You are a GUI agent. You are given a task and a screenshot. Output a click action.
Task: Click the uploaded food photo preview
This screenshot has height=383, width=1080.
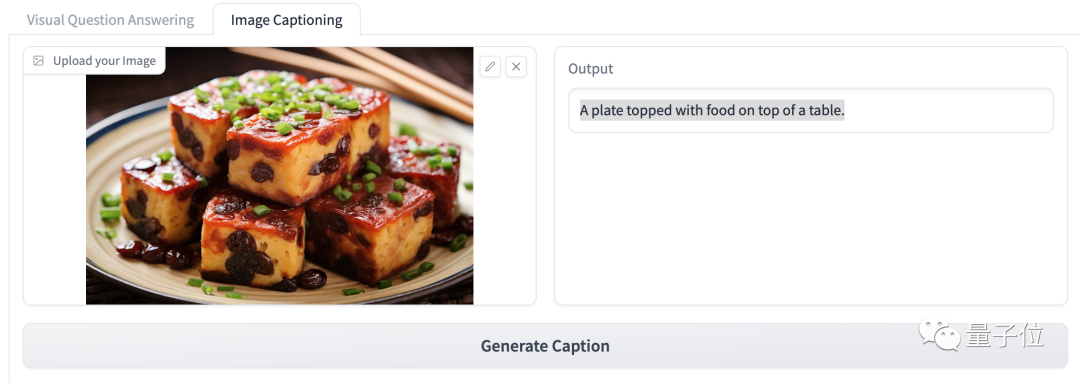tap(280, 176)
